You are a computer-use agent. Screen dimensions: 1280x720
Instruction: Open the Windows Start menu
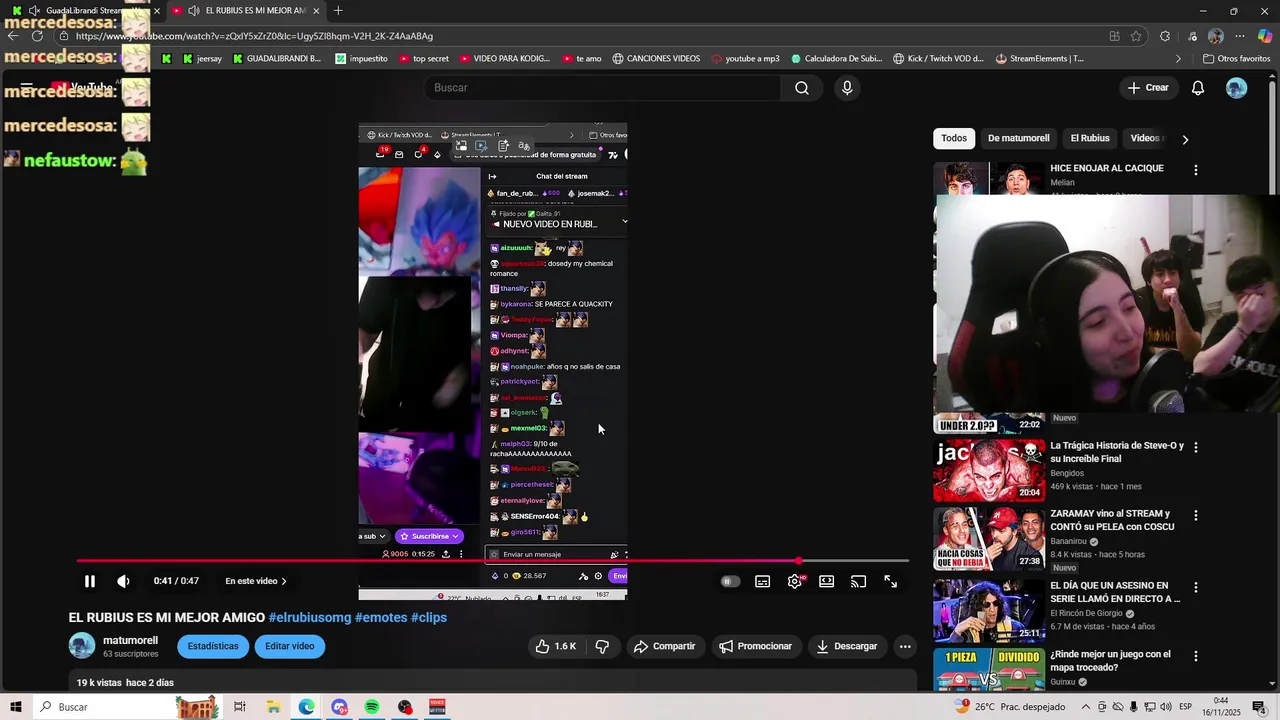[x=15, y=707]
